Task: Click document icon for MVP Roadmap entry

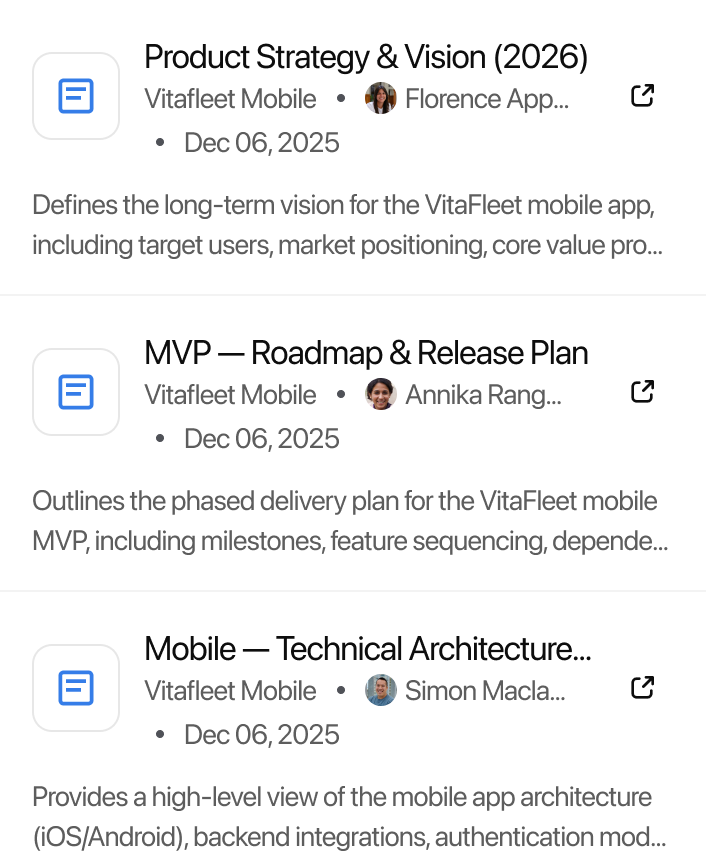Action: [x=76, y=392]
